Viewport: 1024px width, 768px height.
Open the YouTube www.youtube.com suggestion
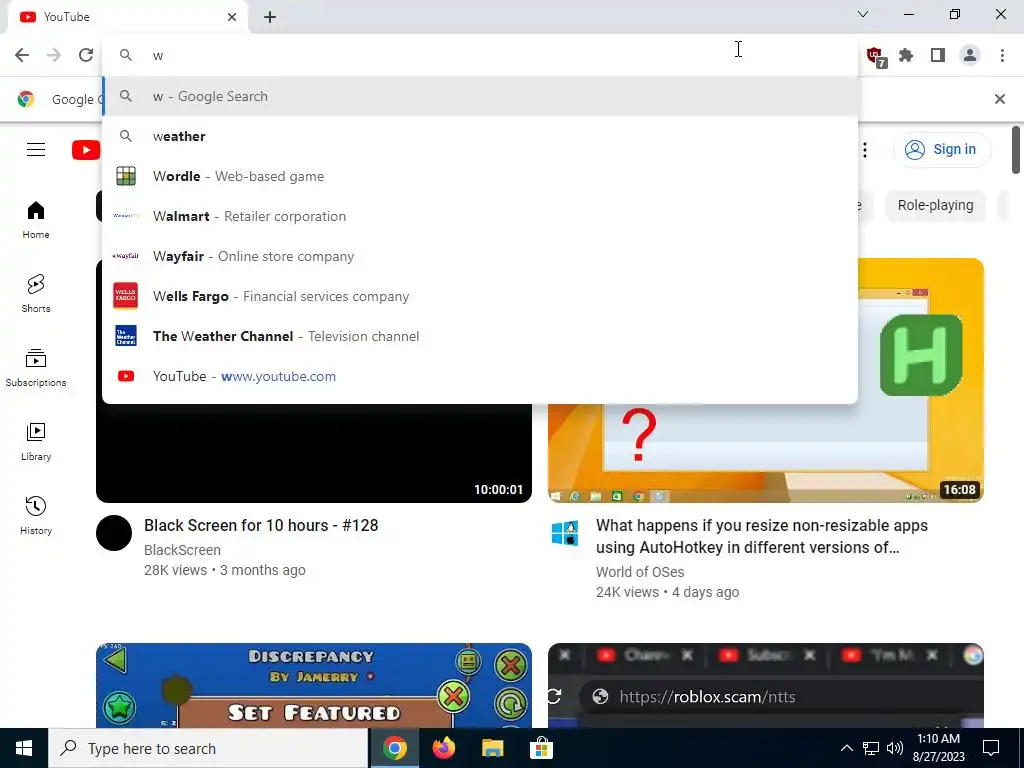pyautogui.click(x=480, y=376)
